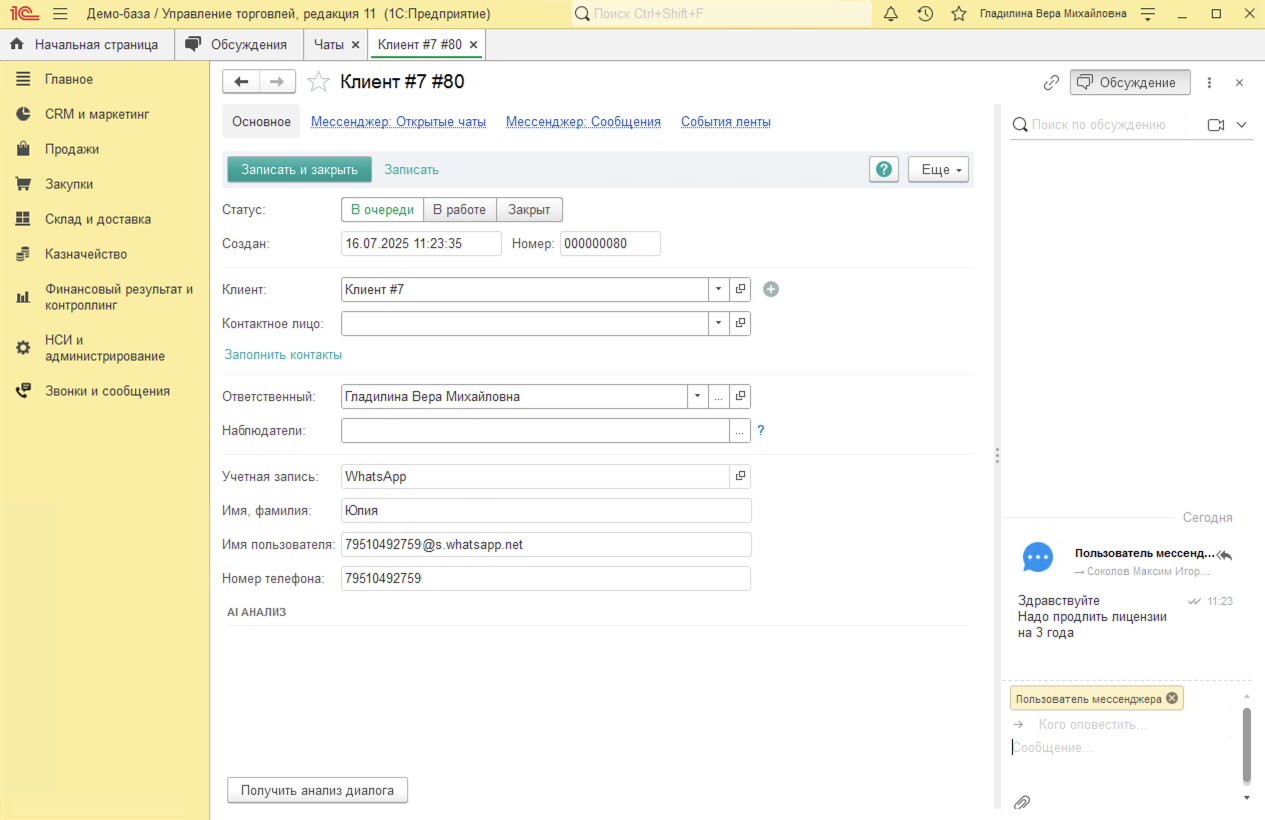Open the Ответственный dropdown list

(x=697, y=396)
